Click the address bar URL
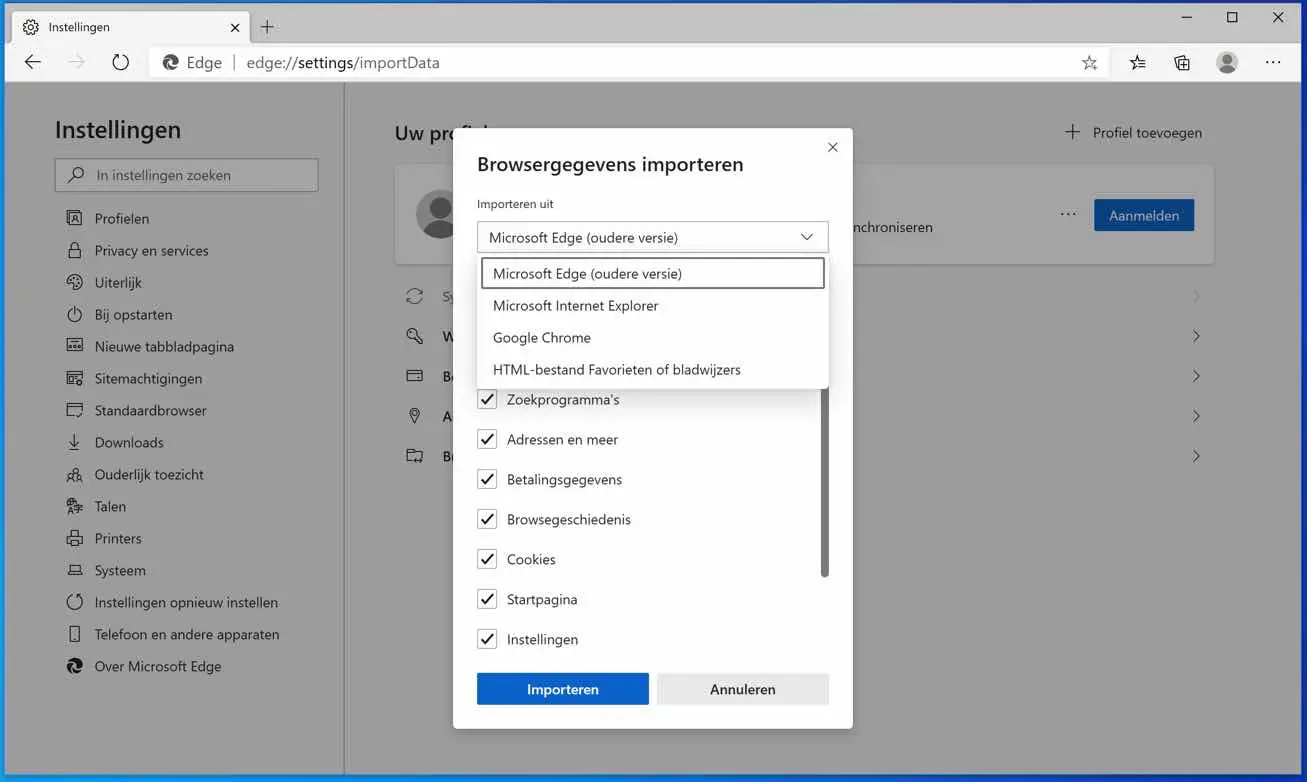The image size is (1307, 782). click(343, 63)
